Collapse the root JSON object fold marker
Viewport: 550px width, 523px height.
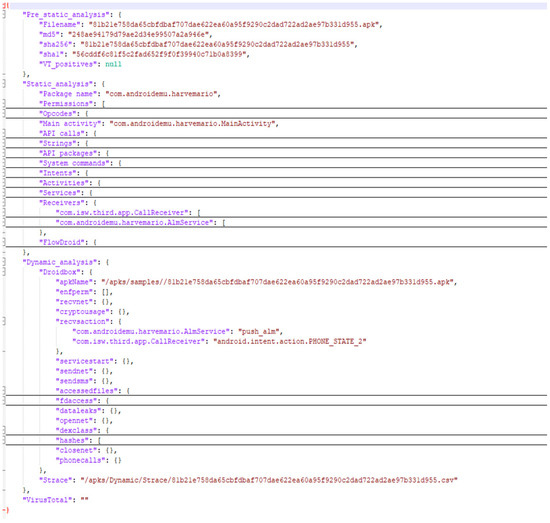(x=4, y=5)
